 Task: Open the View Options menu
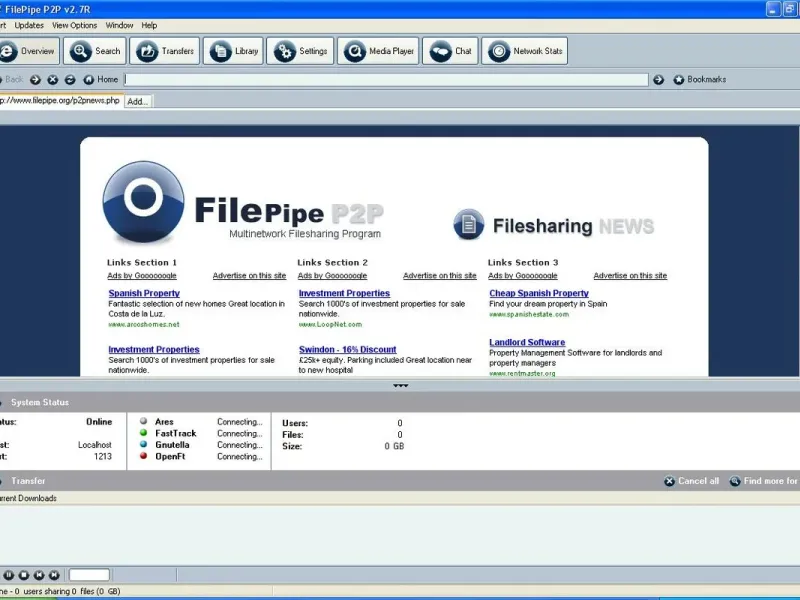tap(75, 25)
